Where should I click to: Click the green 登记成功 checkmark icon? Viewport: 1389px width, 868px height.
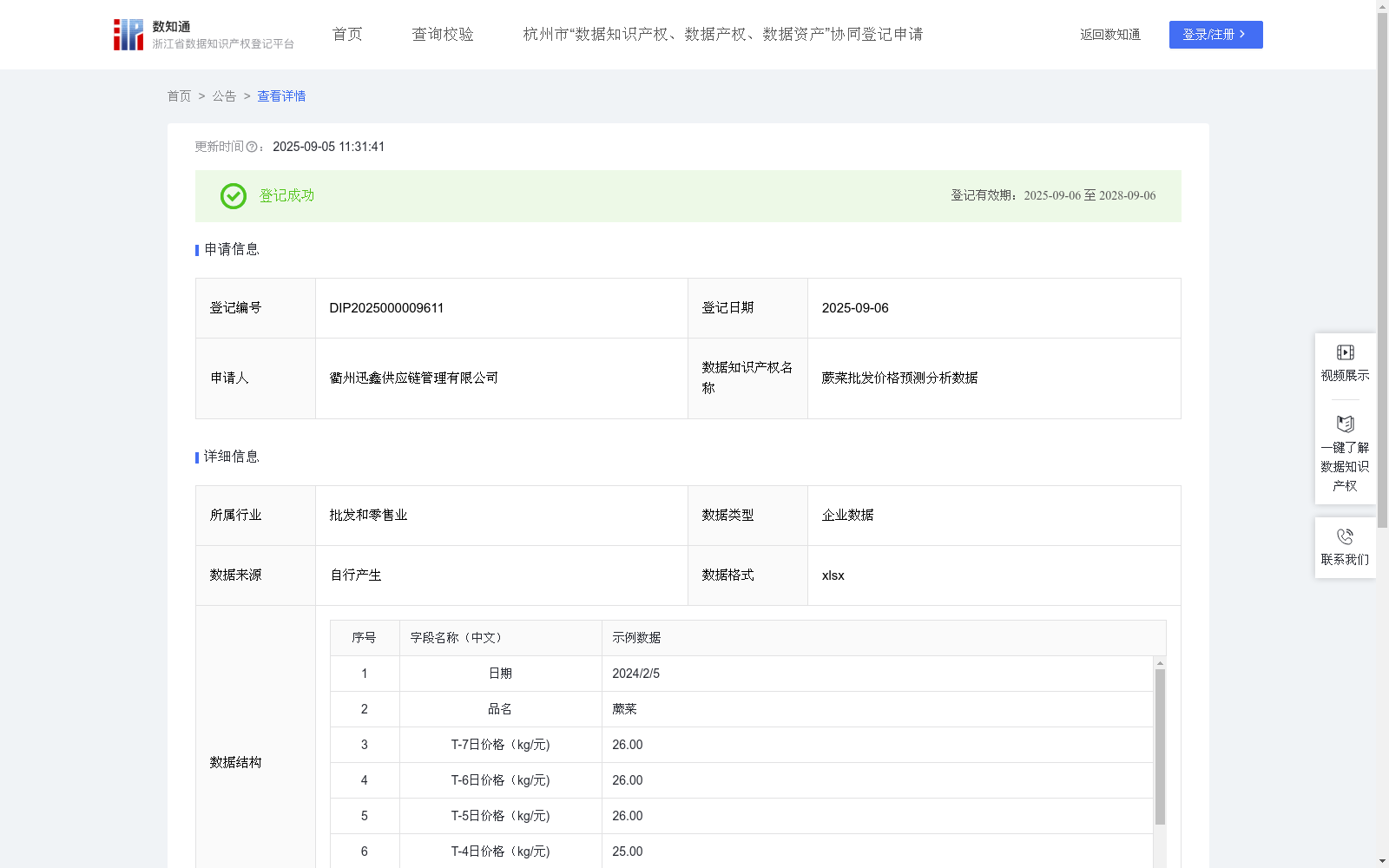coord(233,196)
